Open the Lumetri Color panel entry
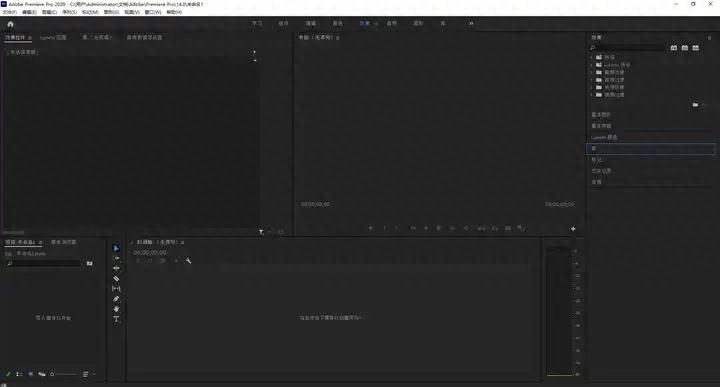Viewport: 720px width, 387px height. point(604,137)
